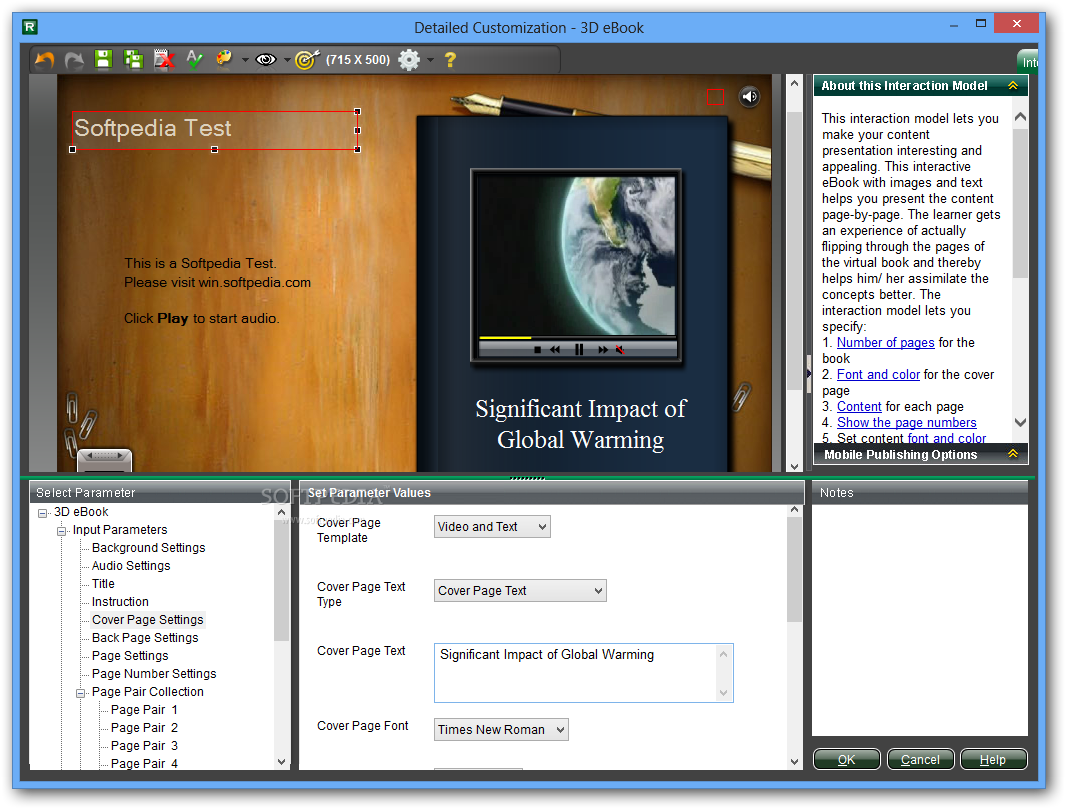Image resolution: width=1066 pixels, height=809 pixels.
Task: Click the OK button
Action: click(846, 759)
